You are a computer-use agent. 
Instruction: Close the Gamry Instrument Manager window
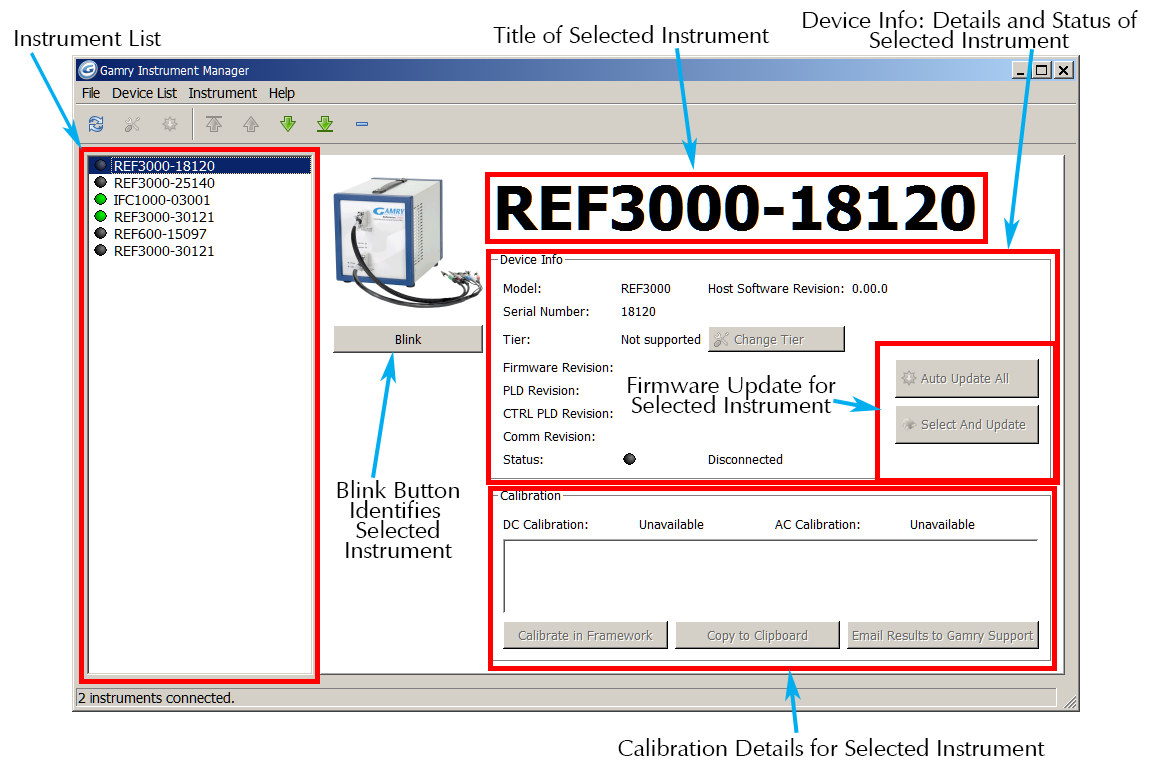[1063, 71]
